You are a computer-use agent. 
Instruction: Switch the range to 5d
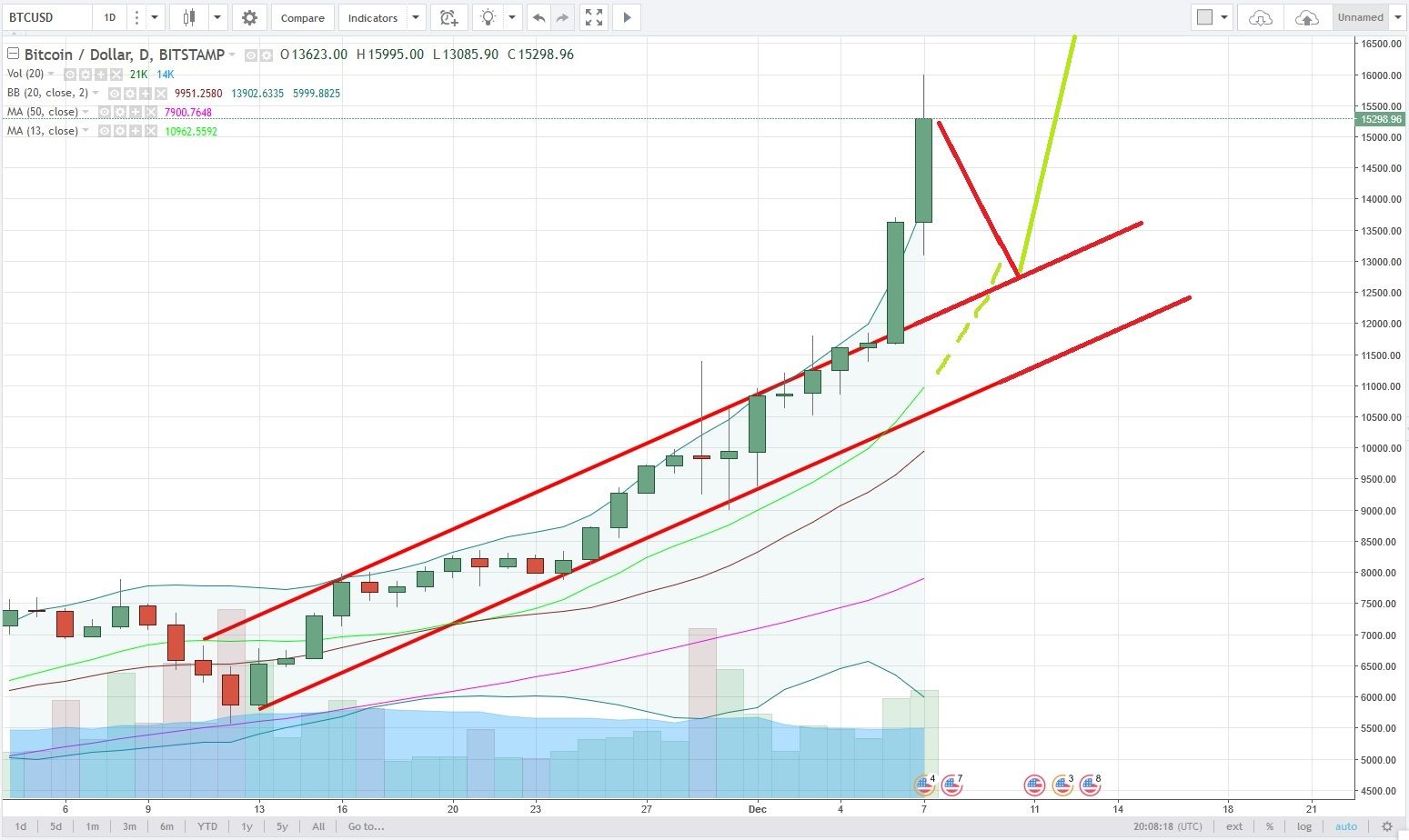pos(56,826)
